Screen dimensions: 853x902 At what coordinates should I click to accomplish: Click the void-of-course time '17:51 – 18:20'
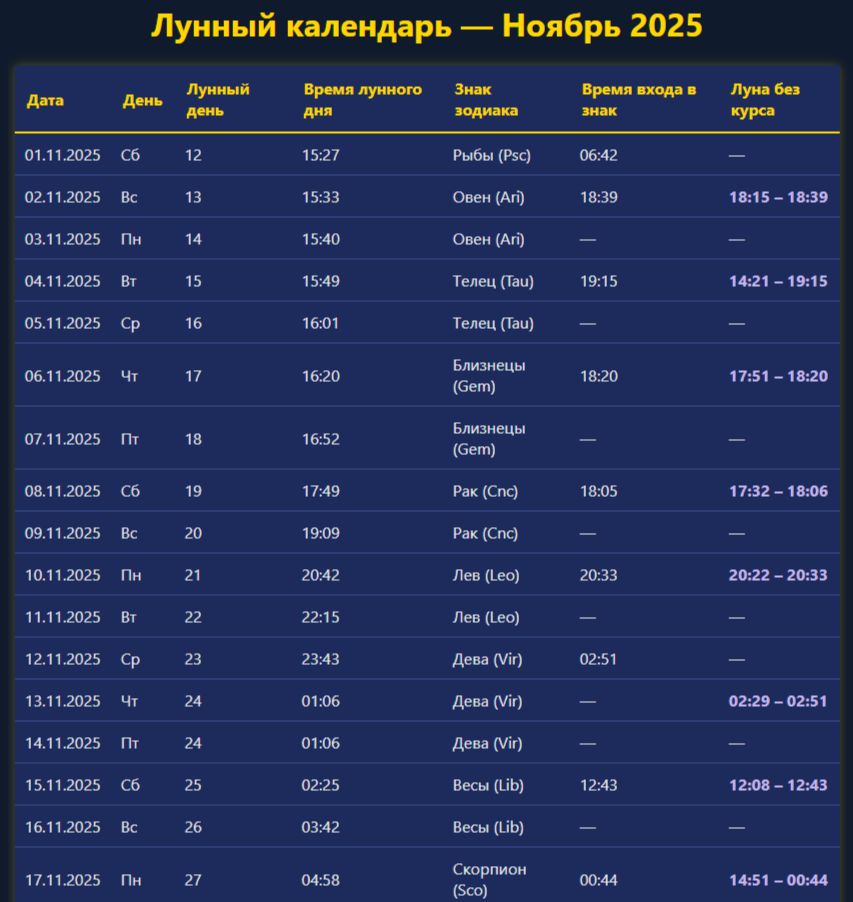[x=779, y=376]
